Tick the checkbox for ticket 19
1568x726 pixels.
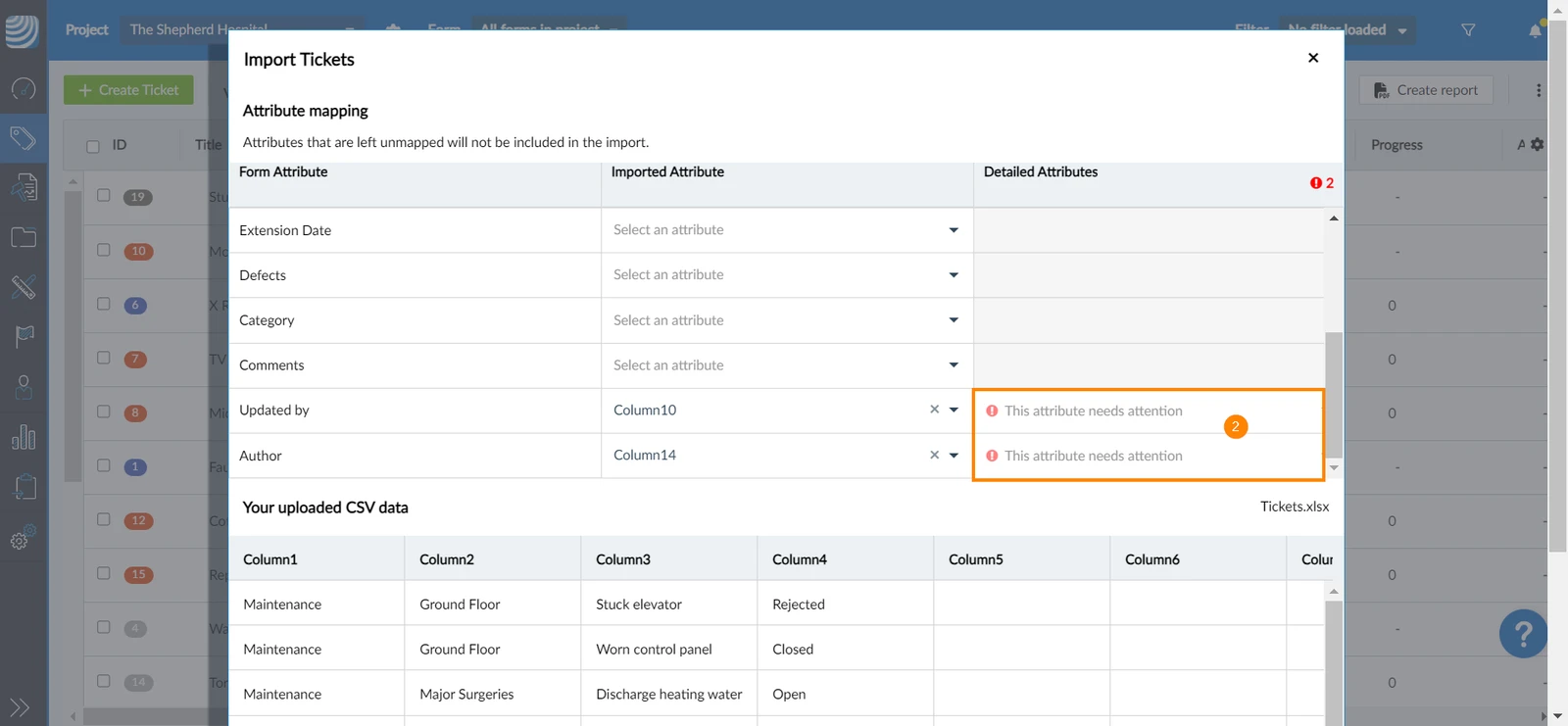(x=104, y=195)
